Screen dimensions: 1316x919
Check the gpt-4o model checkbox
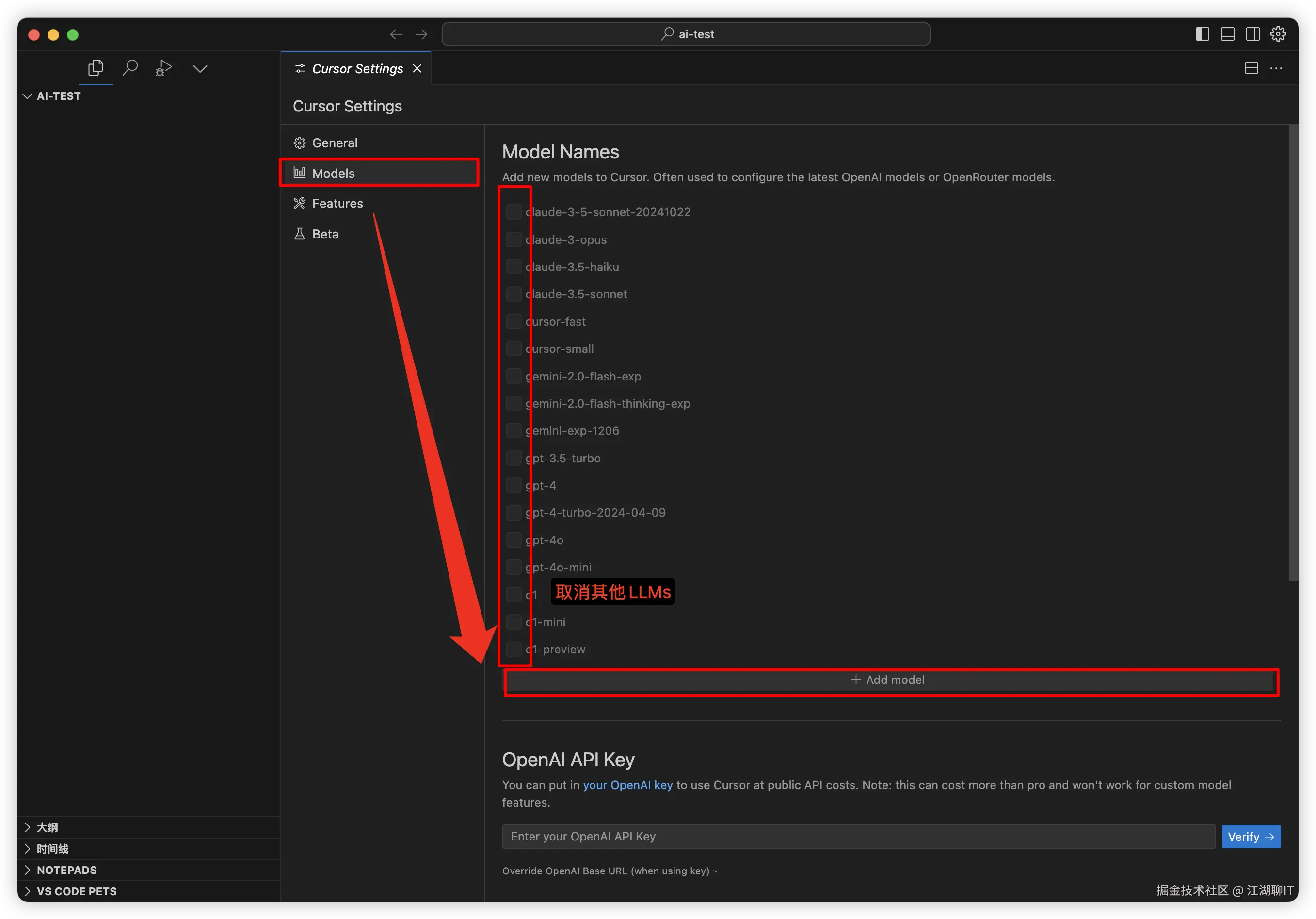[514, 540]
